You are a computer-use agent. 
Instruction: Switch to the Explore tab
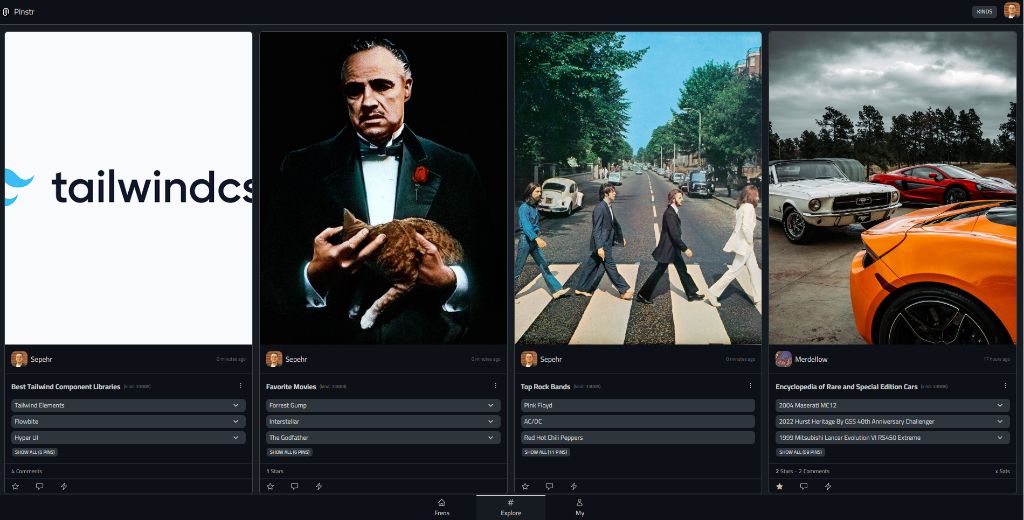coord(511,507)
